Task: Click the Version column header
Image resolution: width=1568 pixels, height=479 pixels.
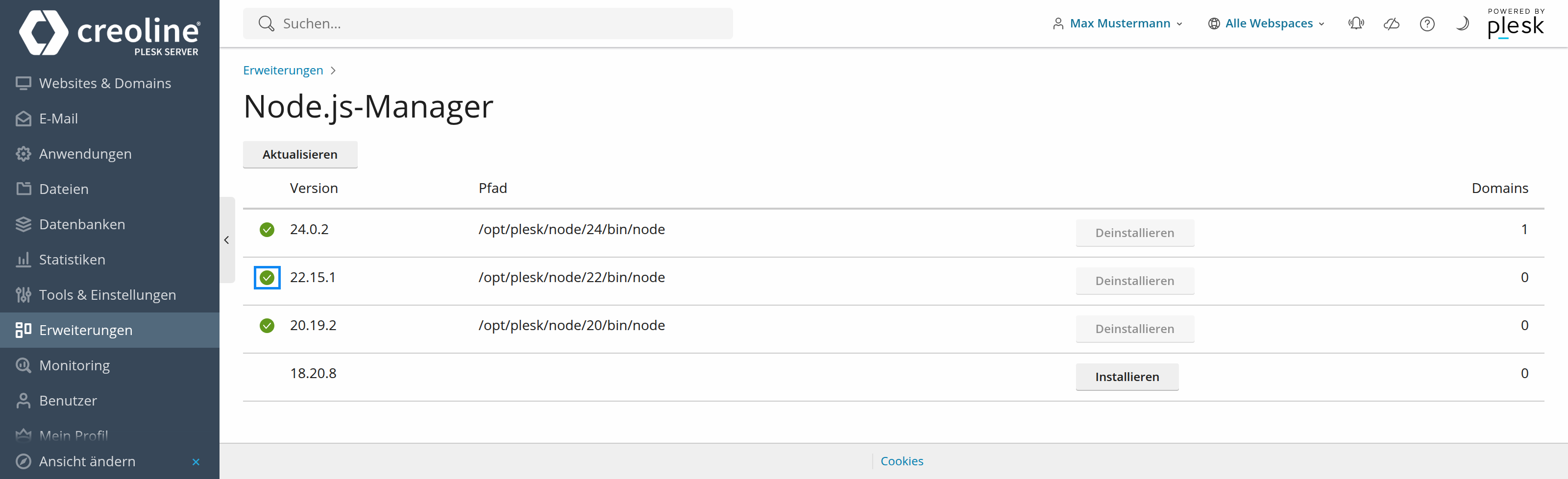Action: coord(314,188)
